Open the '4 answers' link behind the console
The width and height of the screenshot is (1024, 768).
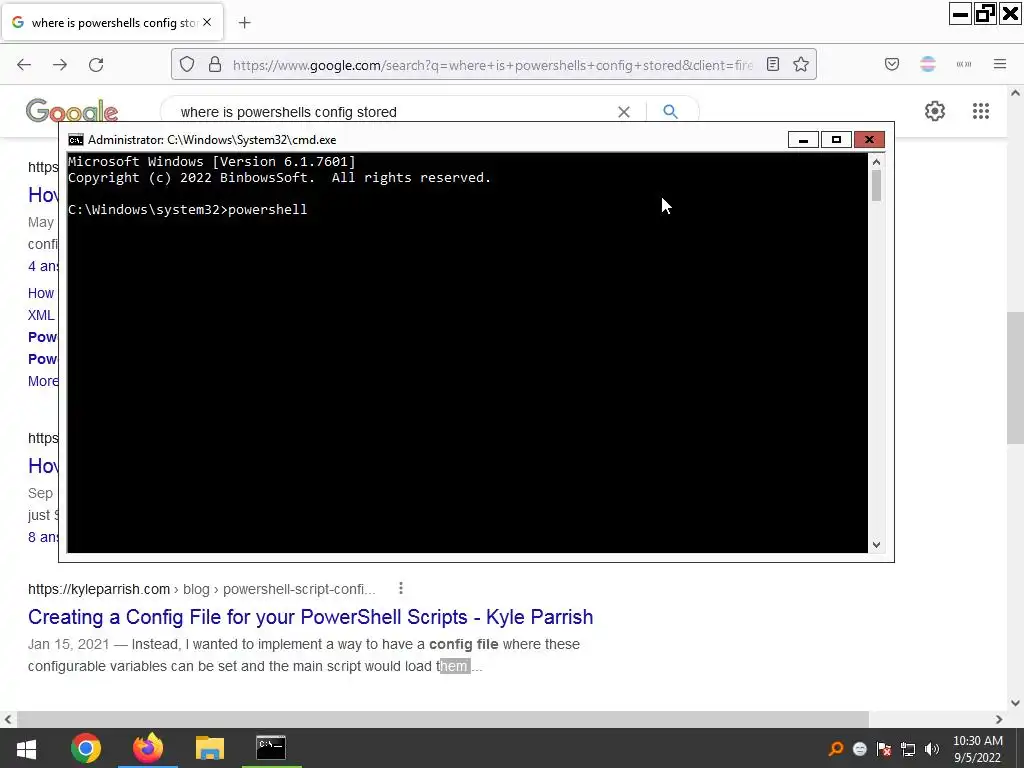pyautogui.click(x=43, y=266)
